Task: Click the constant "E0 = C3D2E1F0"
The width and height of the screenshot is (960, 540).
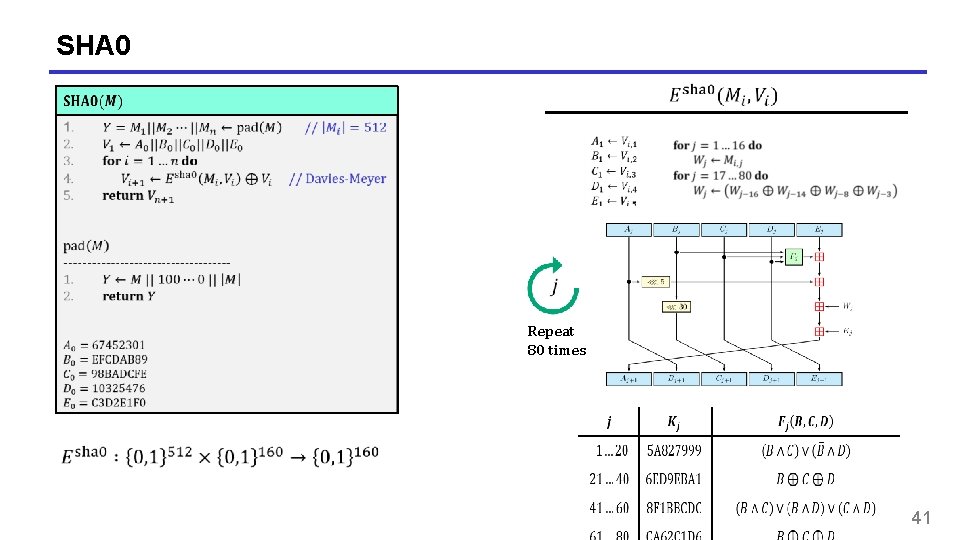Action: click(x=104, y=403)
